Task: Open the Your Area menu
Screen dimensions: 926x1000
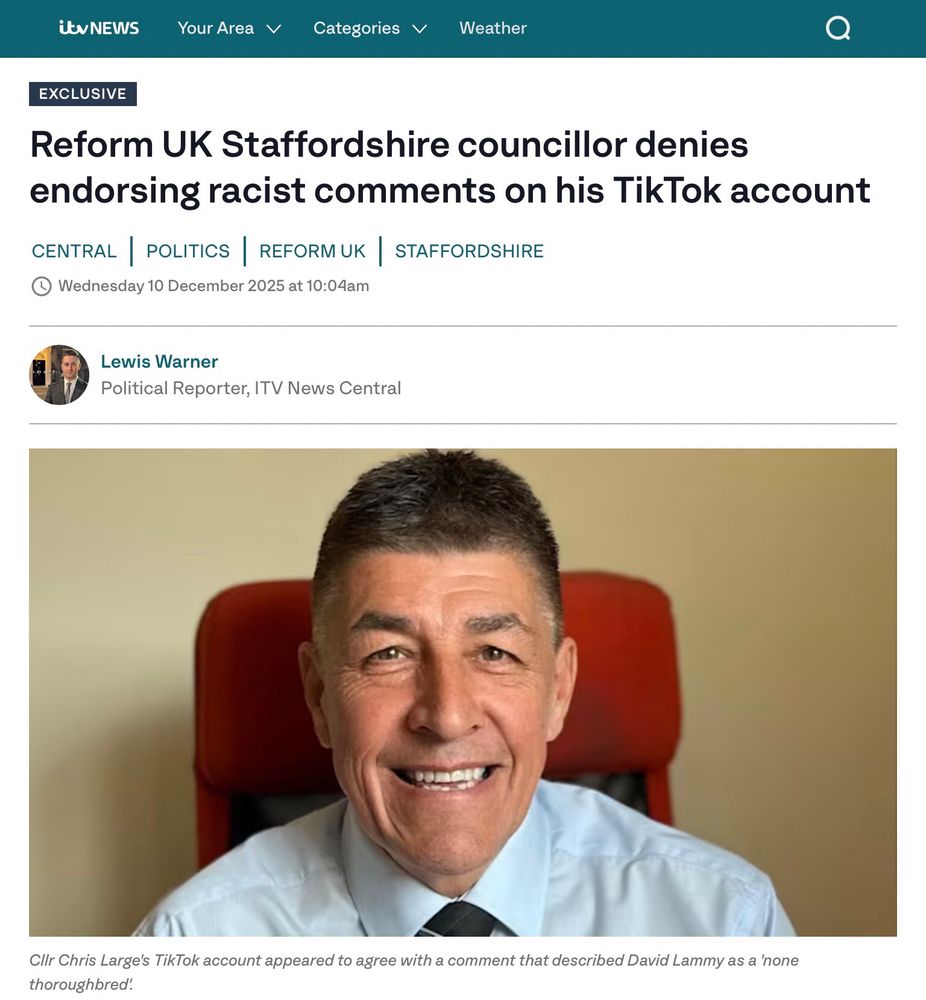Action: 229,28
